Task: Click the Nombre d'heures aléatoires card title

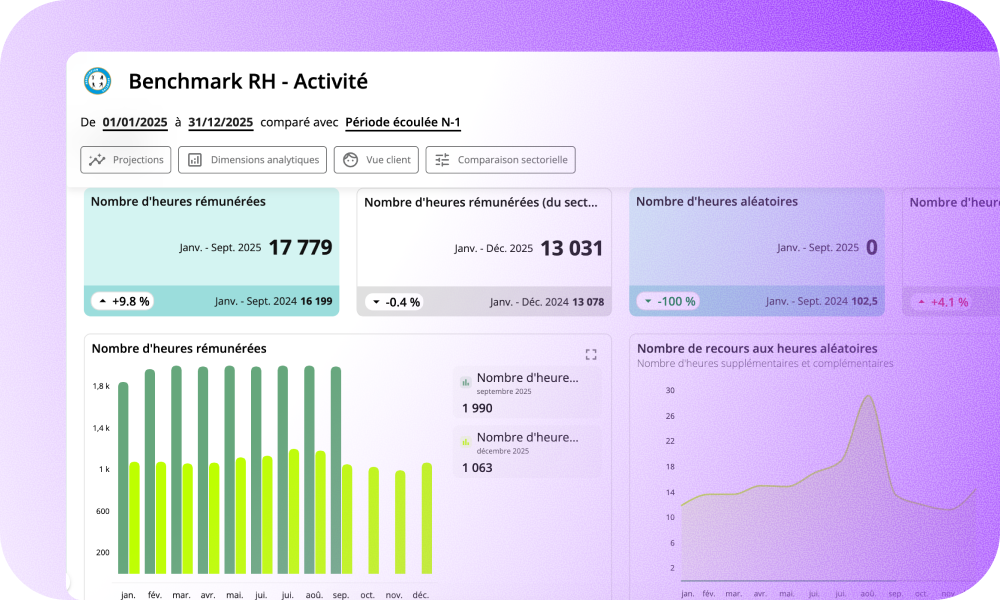Action: point(717,201)
